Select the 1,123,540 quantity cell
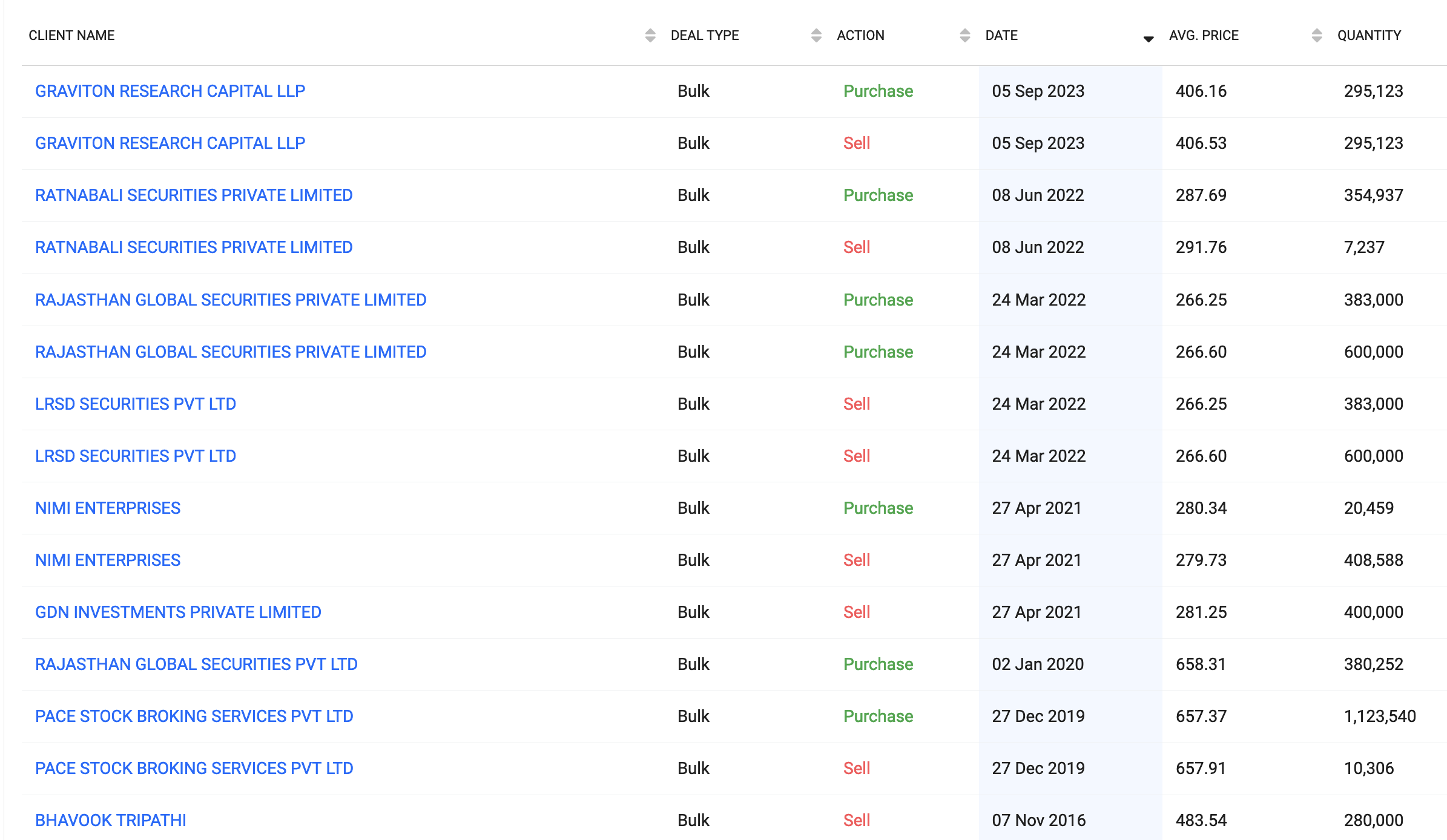1447x840 pixels. (x=1380, y=717)
